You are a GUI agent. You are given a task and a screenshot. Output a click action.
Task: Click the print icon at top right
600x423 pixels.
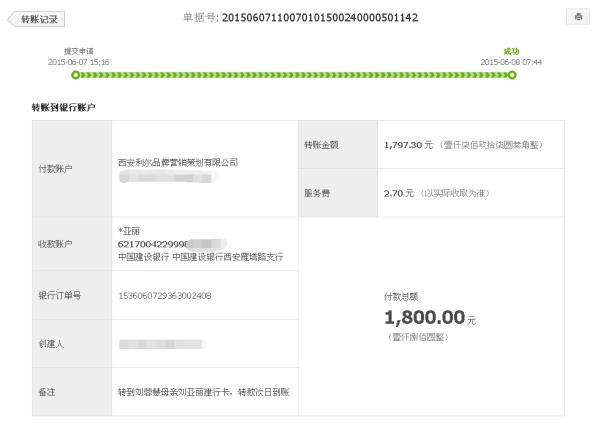pos(578,18)
